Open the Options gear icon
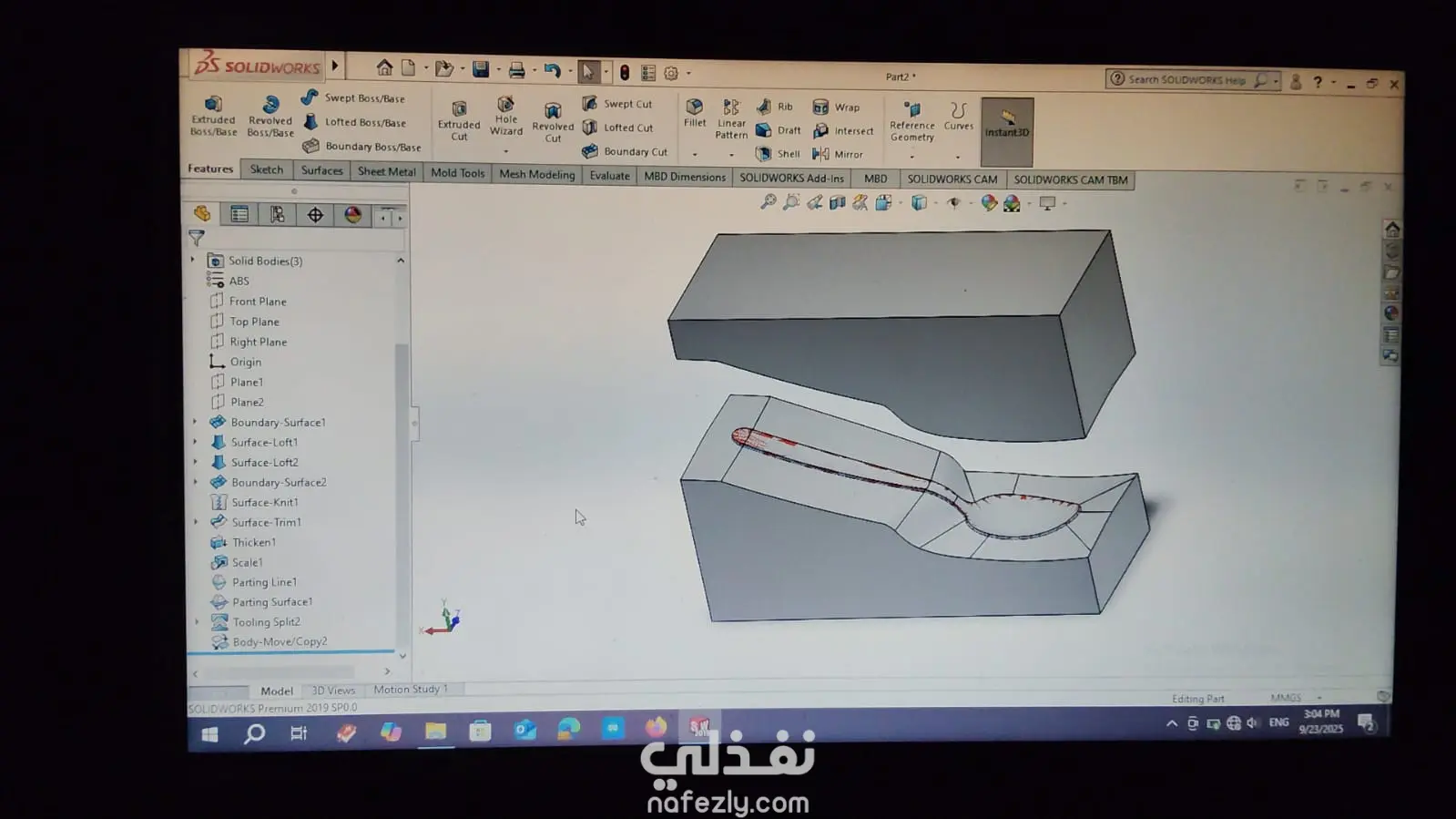This screenshot has height=819, width=1456. click(x=671, y=73)
